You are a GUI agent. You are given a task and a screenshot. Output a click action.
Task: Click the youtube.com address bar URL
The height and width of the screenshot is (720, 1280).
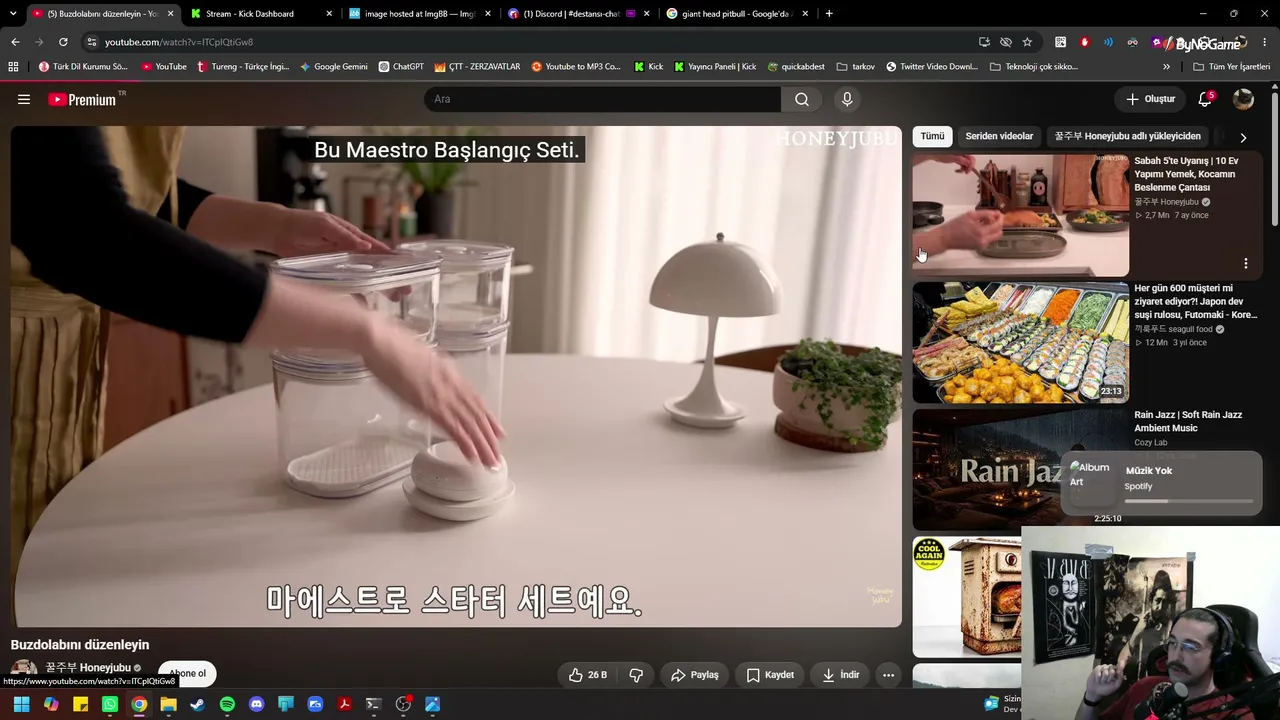(179, 42)
